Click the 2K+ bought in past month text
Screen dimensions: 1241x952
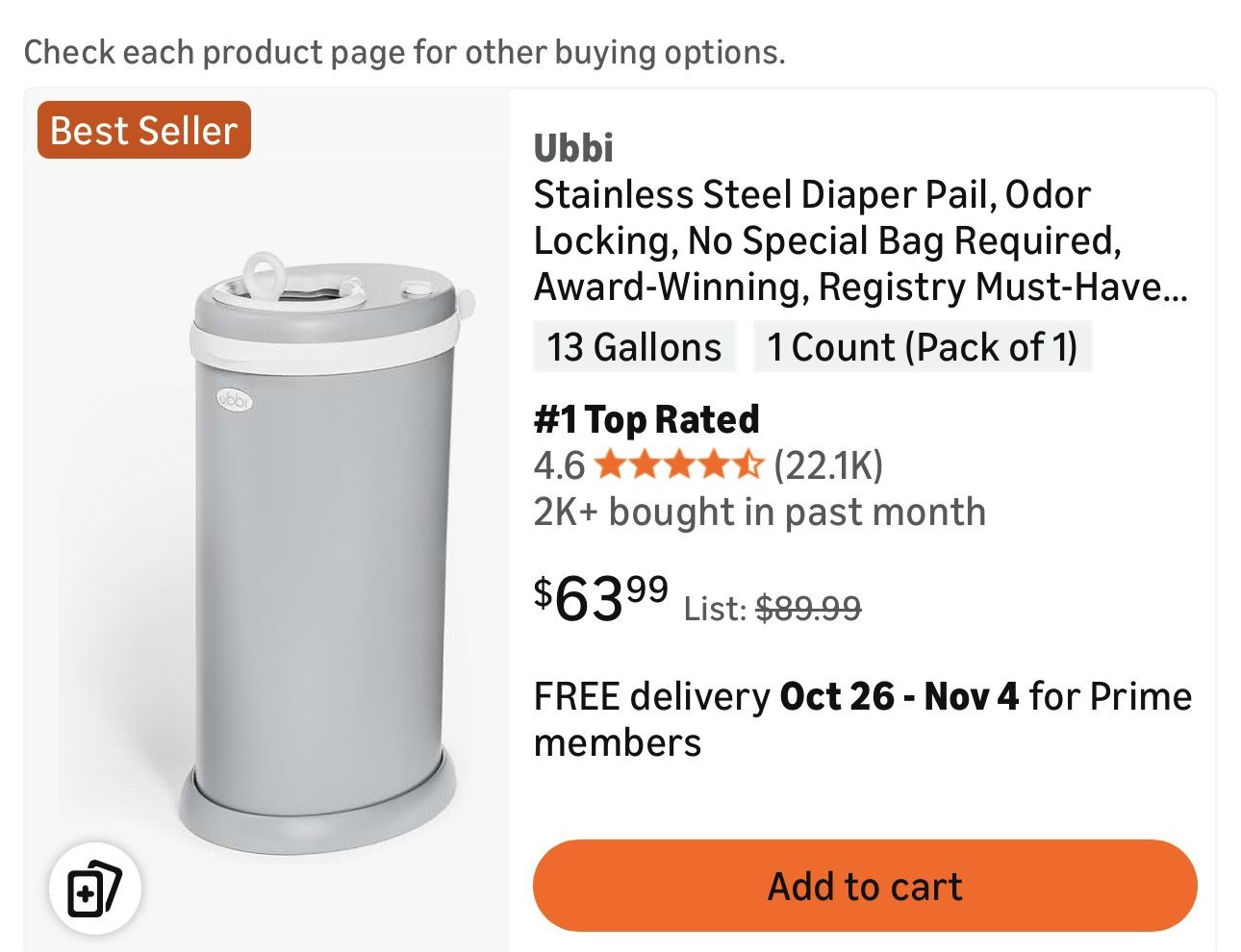760,512
